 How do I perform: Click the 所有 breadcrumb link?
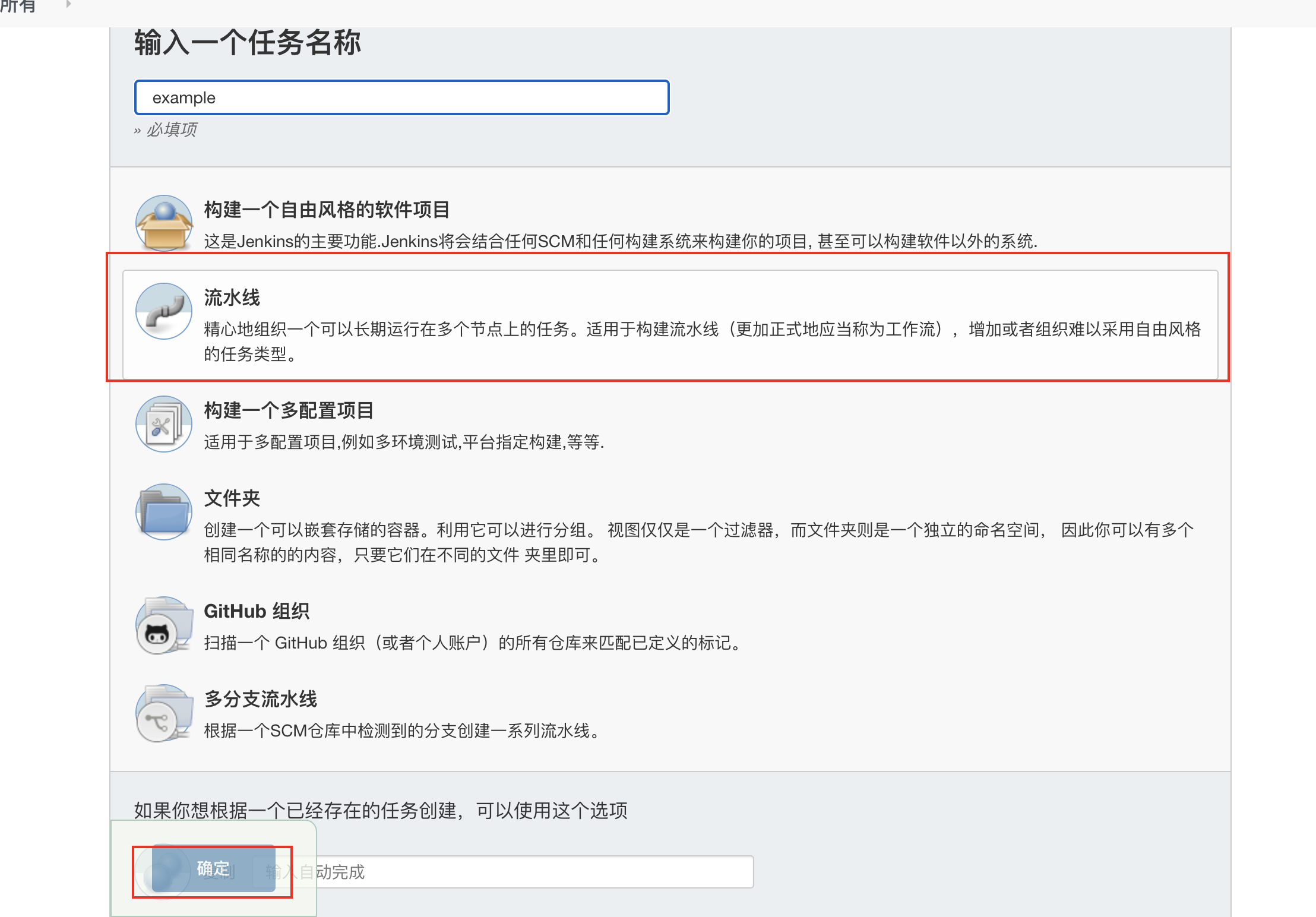(18, 6)
